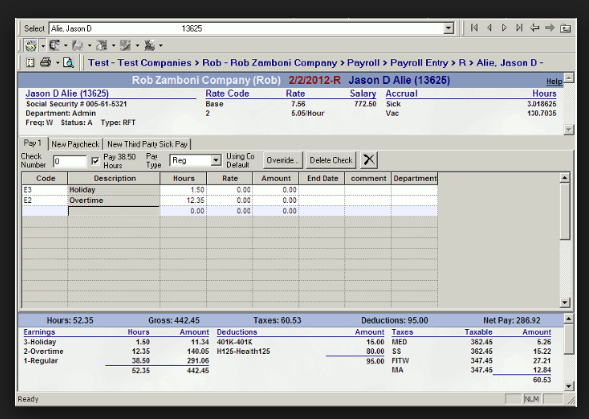This screenshot has width=589, height=419.
Task: Toggle the Pay 38.50 Hours checkbox
Action: [x=95, y=161]
